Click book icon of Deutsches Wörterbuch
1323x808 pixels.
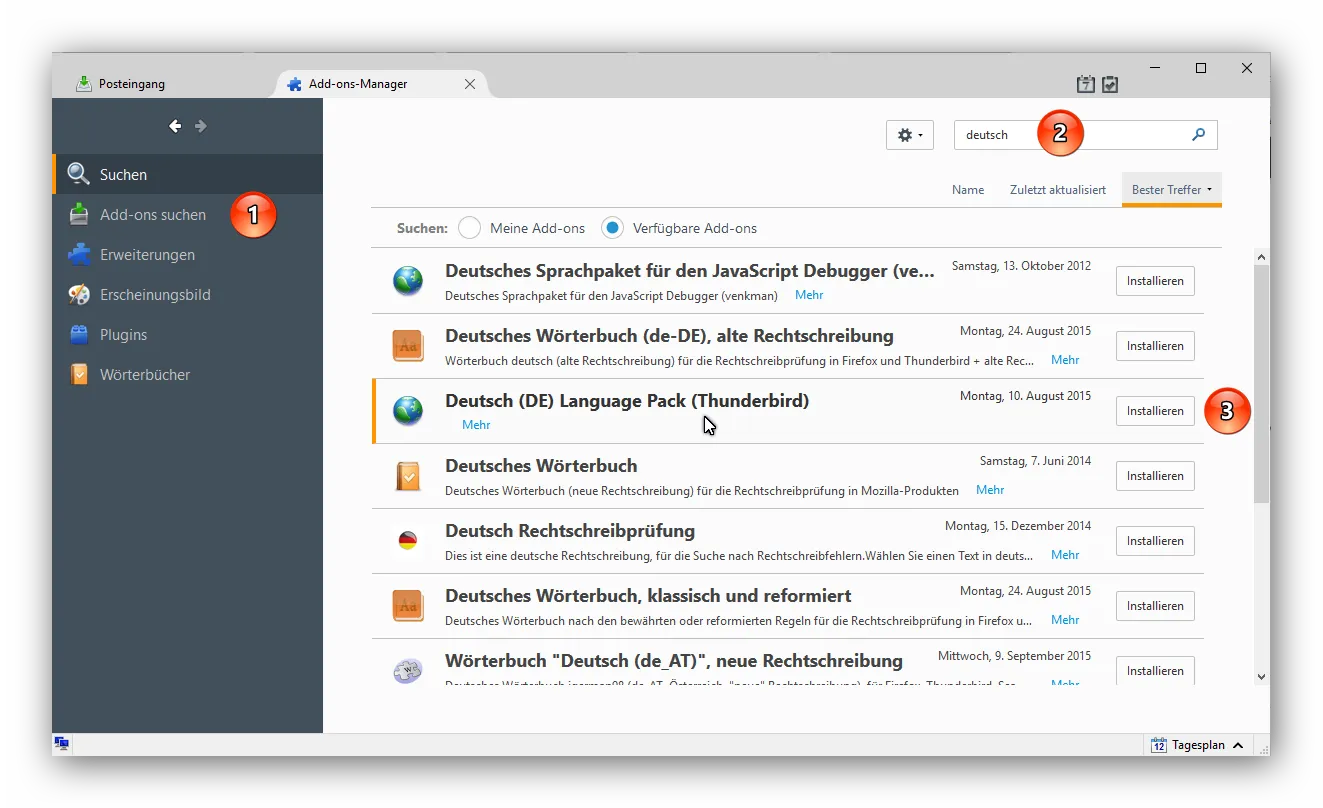pos(407,476)
